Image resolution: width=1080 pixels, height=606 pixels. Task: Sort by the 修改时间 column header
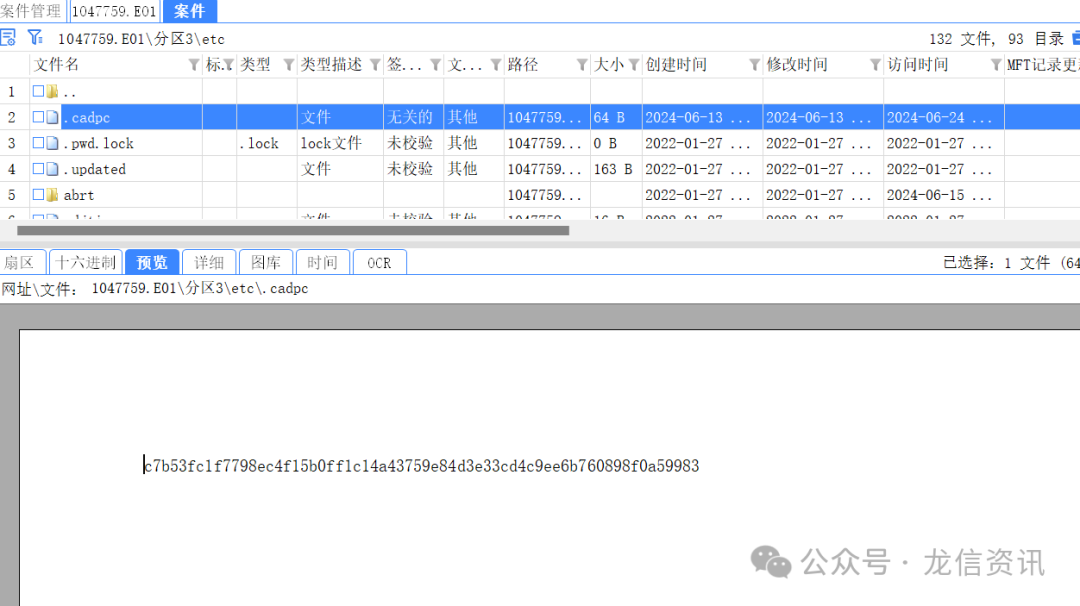tap(797, 65)
